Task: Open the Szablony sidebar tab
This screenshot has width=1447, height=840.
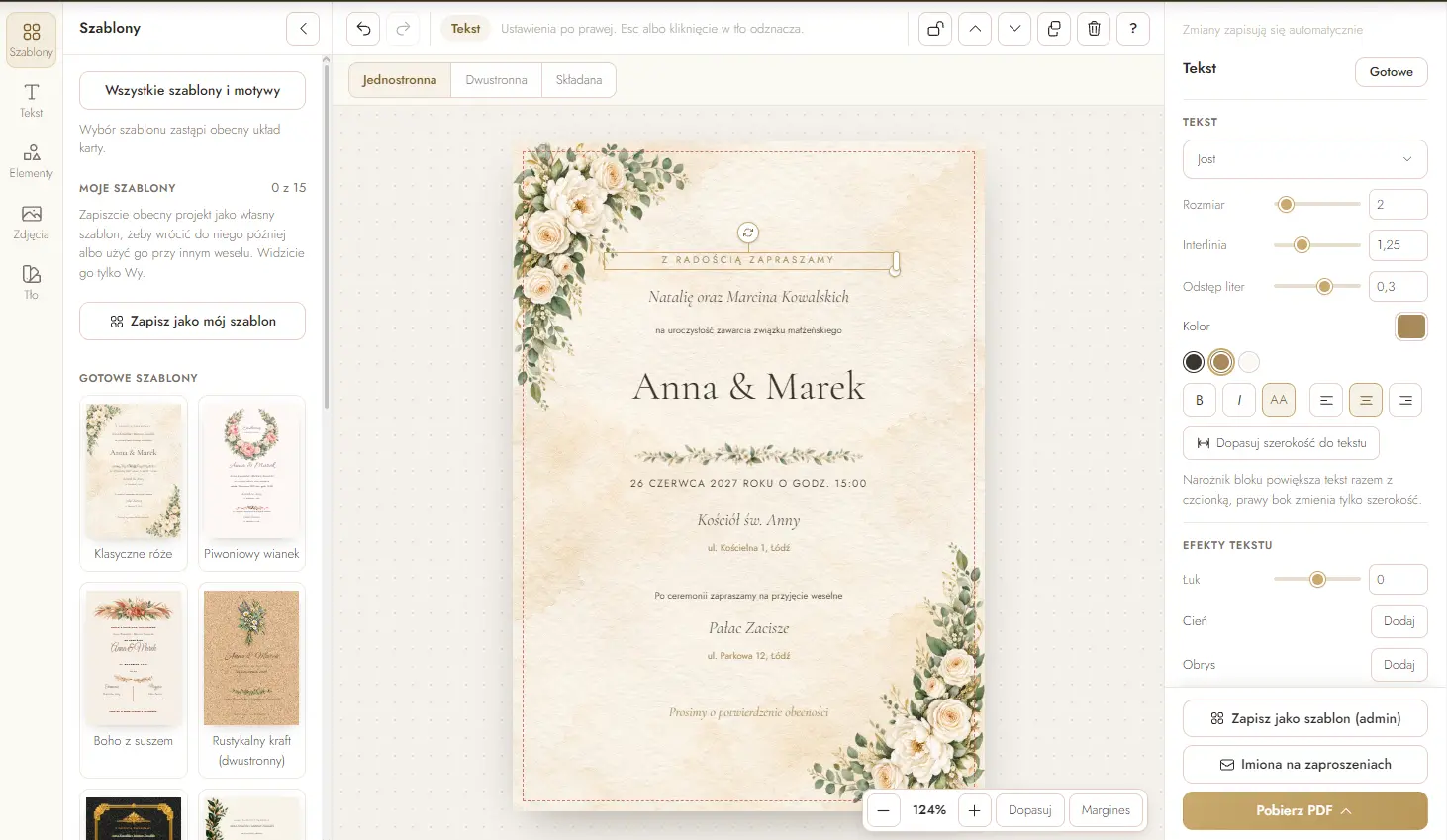Action: click(32, 41)
